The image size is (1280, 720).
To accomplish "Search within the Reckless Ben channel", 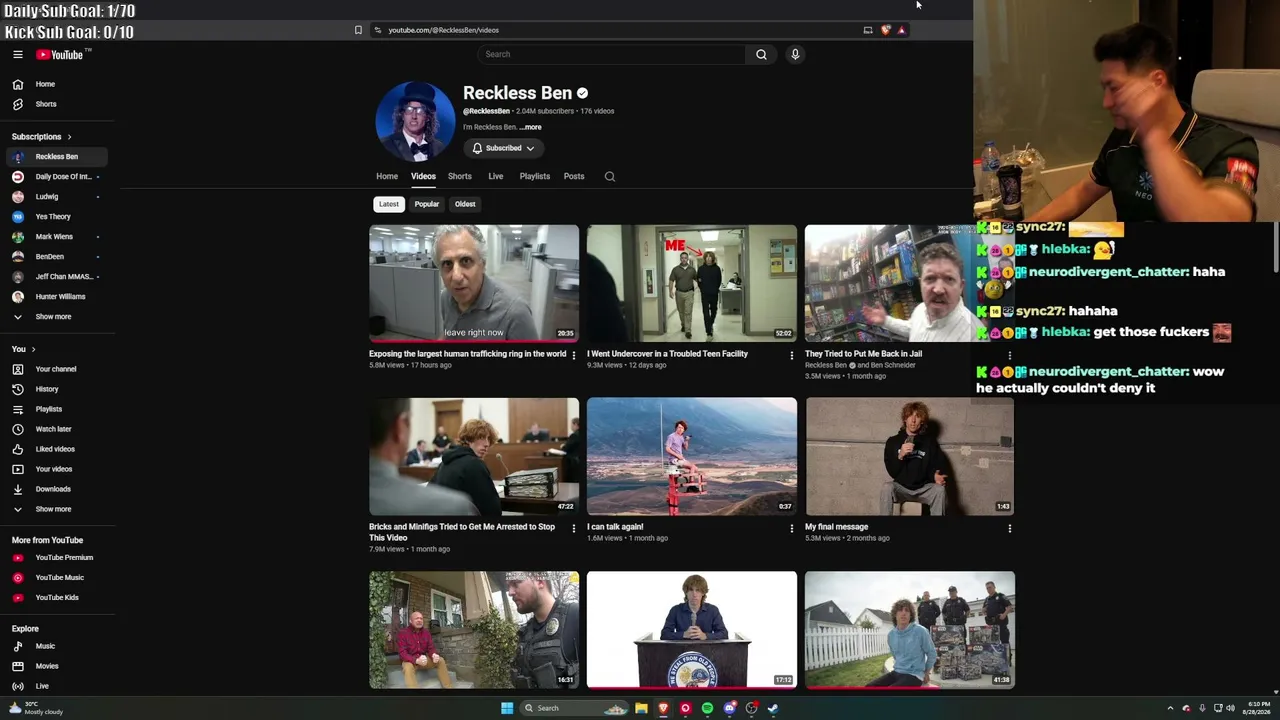I will [x=610, y=177].
